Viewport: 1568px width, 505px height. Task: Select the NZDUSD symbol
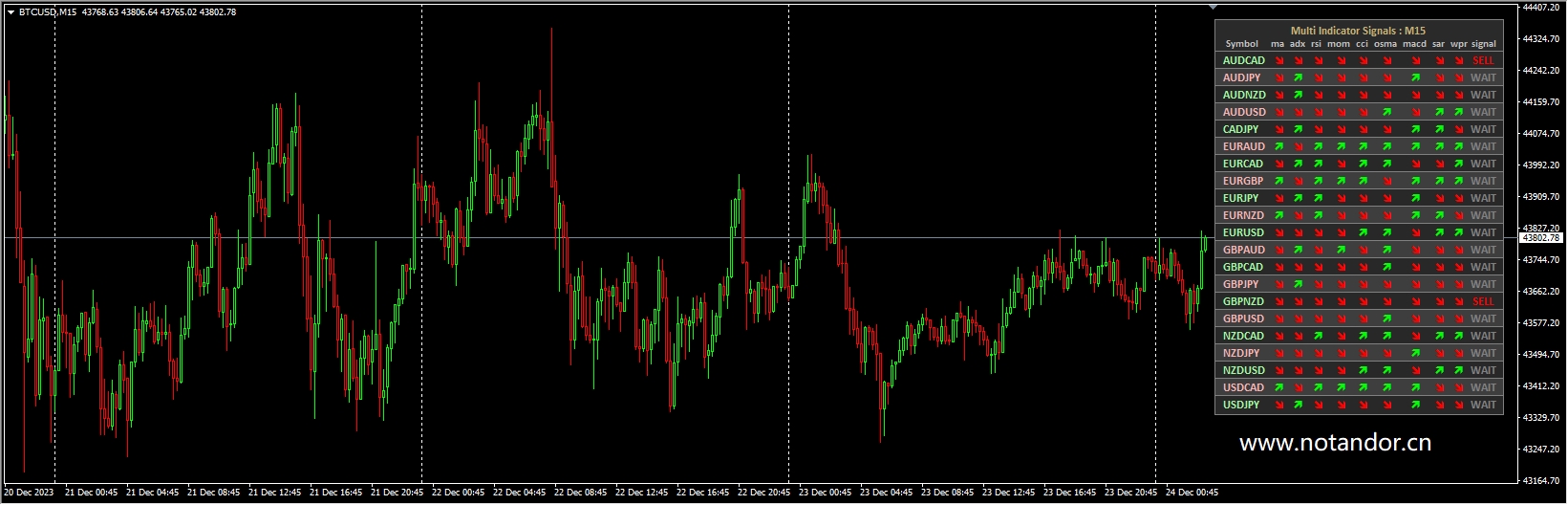1244,370
